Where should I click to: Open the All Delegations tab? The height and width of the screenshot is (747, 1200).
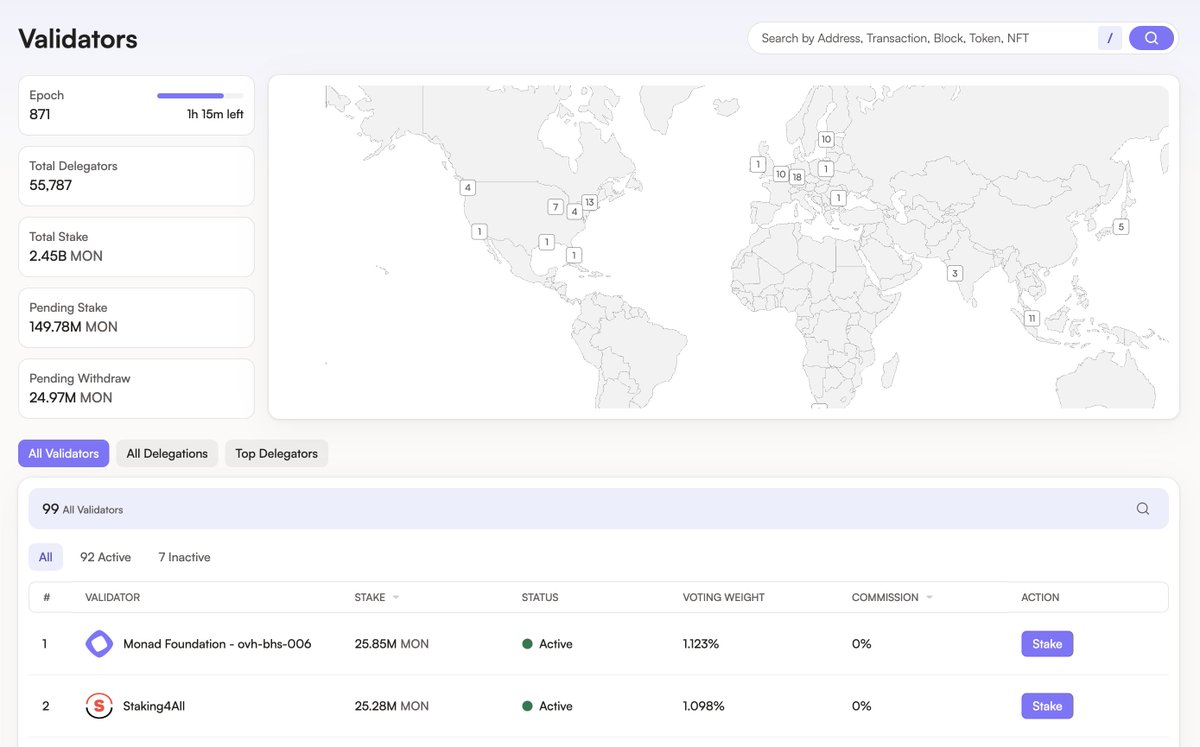coord(167,453)
